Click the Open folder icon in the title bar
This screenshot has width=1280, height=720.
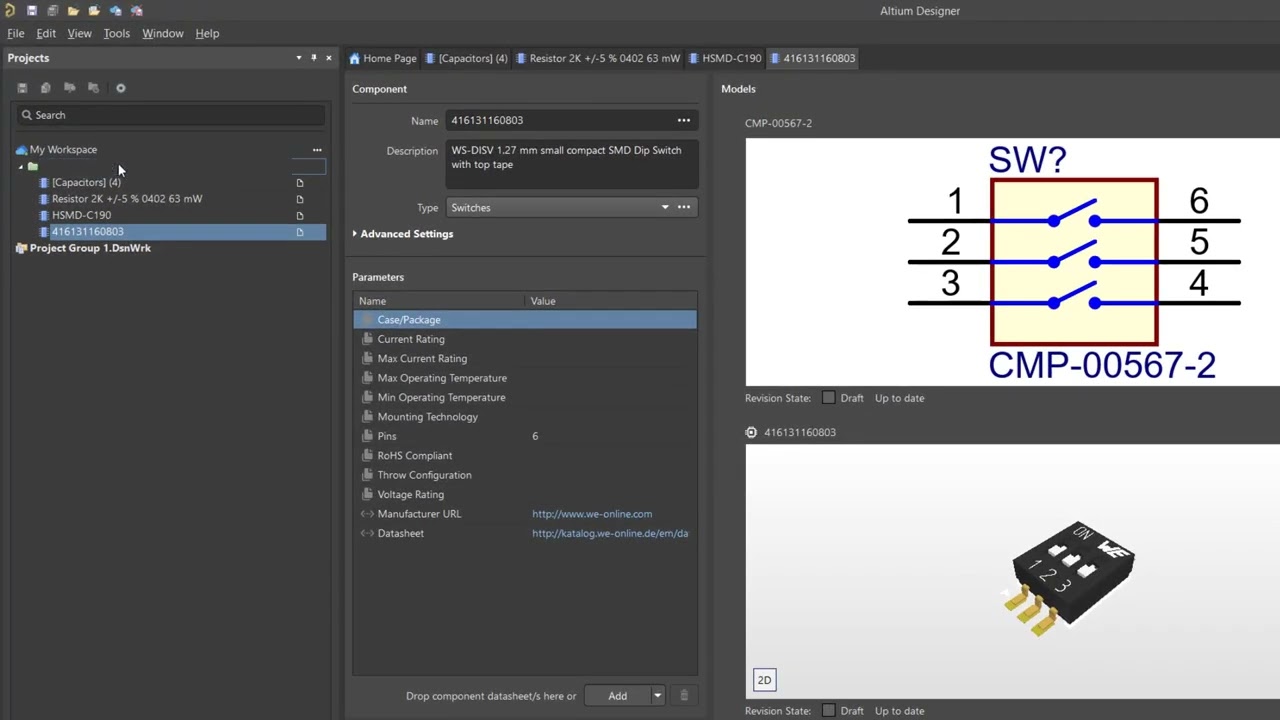pos(73,11)
